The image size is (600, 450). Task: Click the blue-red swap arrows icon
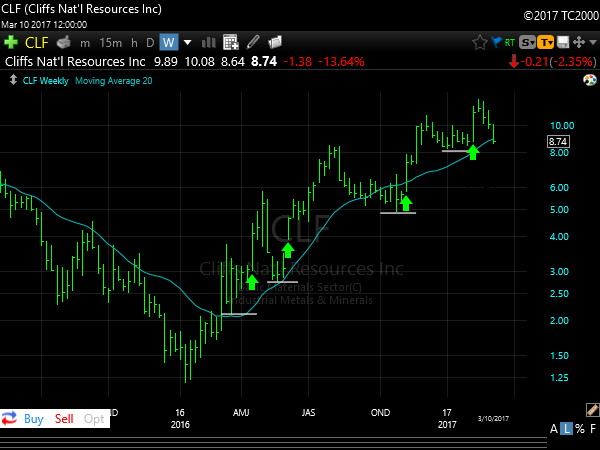coord(10,418)
